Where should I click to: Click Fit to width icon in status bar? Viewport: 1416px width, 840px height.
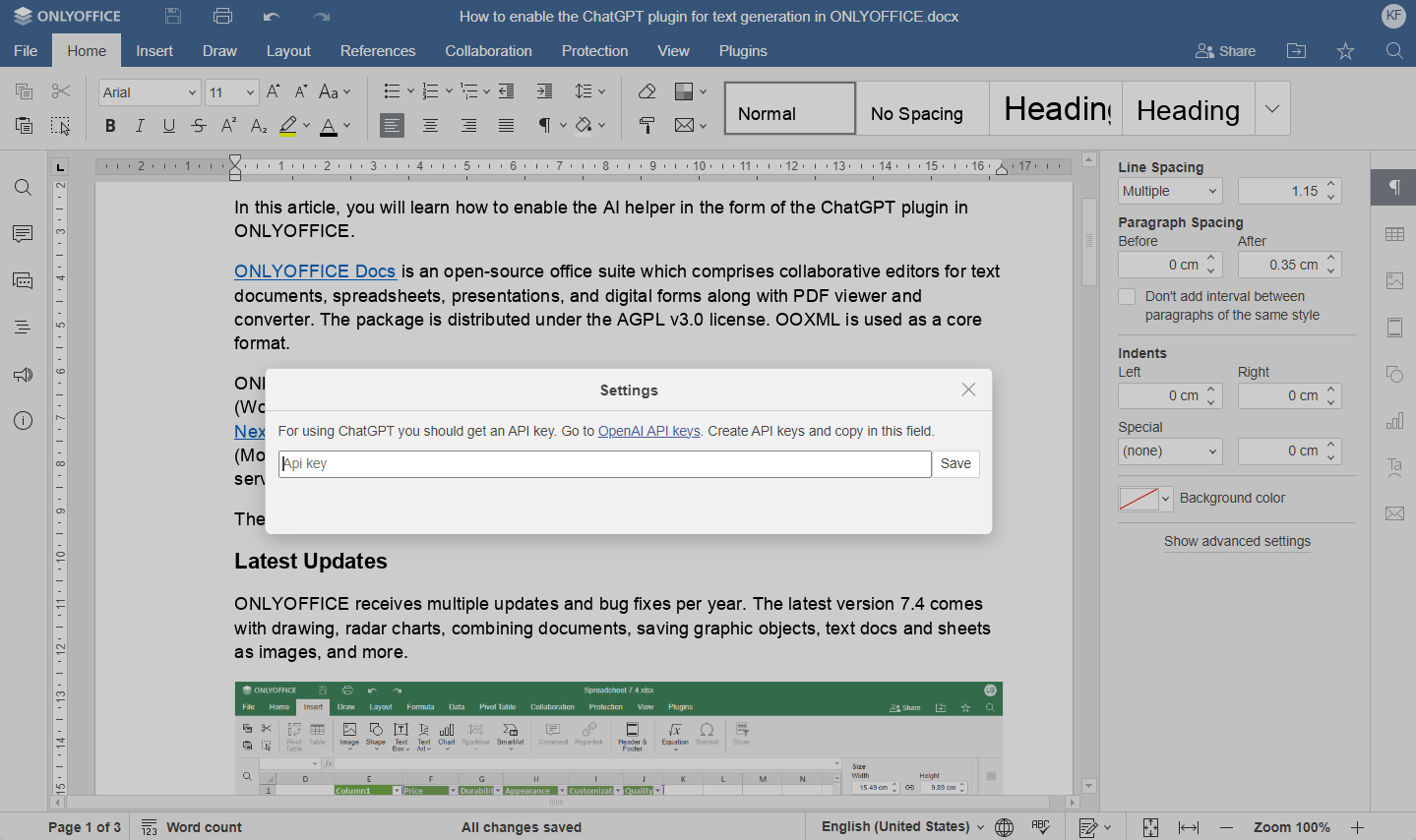[x=1189, y=827]
